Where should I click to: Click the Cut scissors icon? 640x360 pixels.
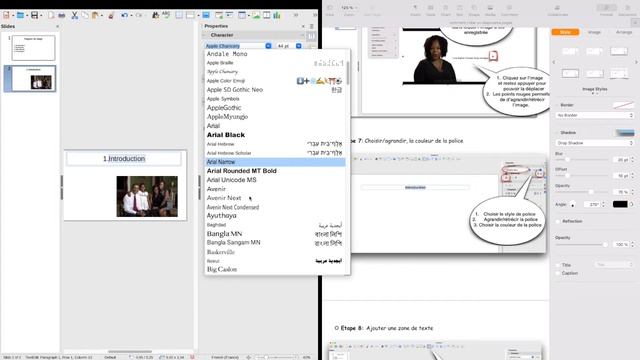[74, 15]
